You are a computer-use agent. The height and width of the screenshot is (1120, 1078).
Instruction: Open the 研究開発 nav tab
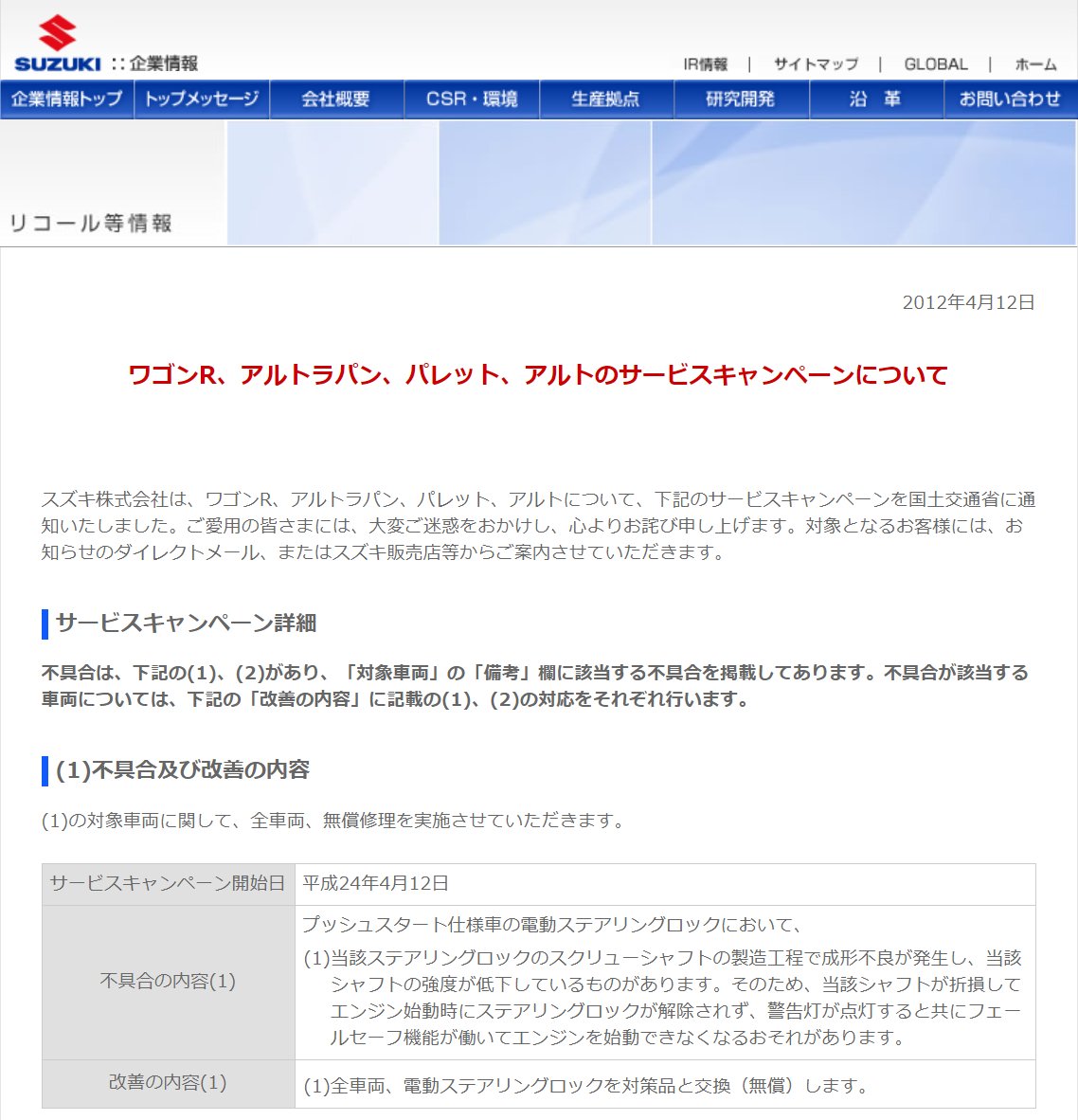click(741, 99)
